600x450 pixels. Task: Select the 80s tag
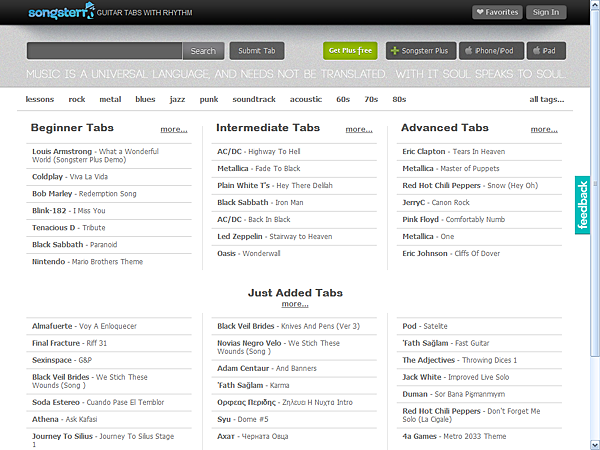coord(399,99)
